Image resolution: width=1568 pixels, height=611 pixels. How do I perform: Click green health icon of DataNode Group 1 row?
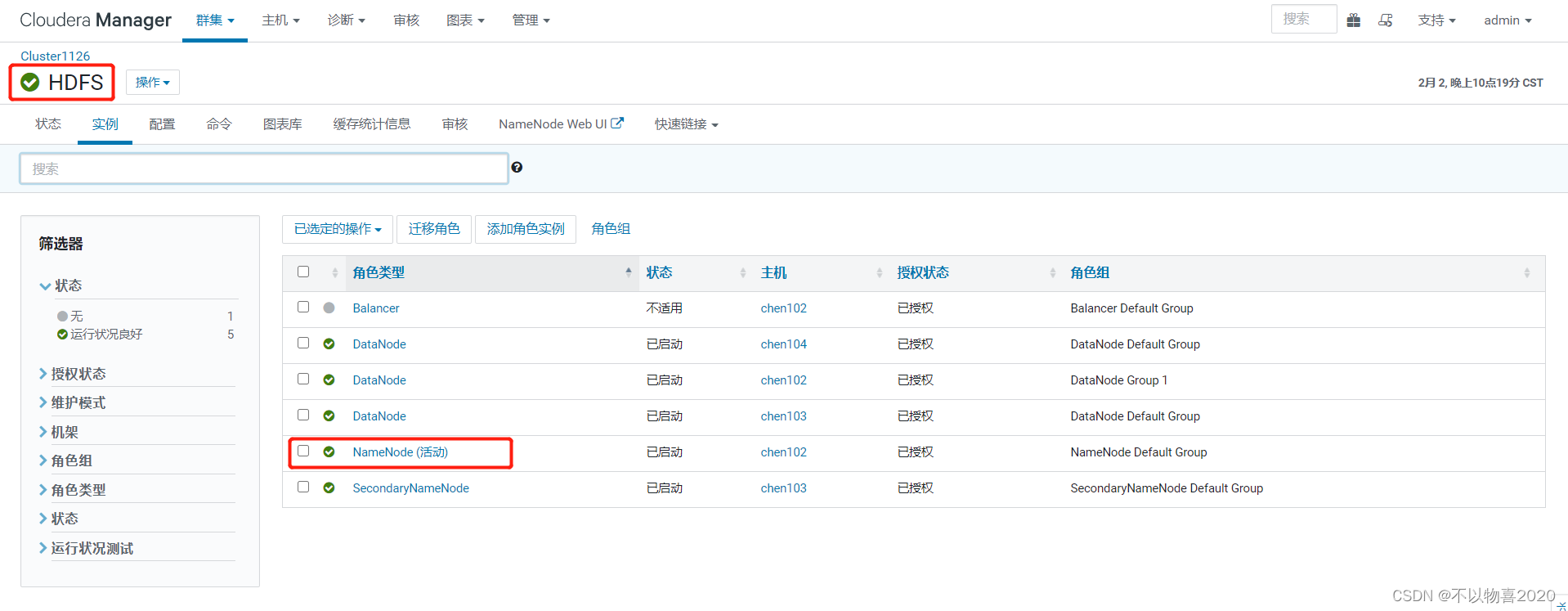click(x=329, y=380)
